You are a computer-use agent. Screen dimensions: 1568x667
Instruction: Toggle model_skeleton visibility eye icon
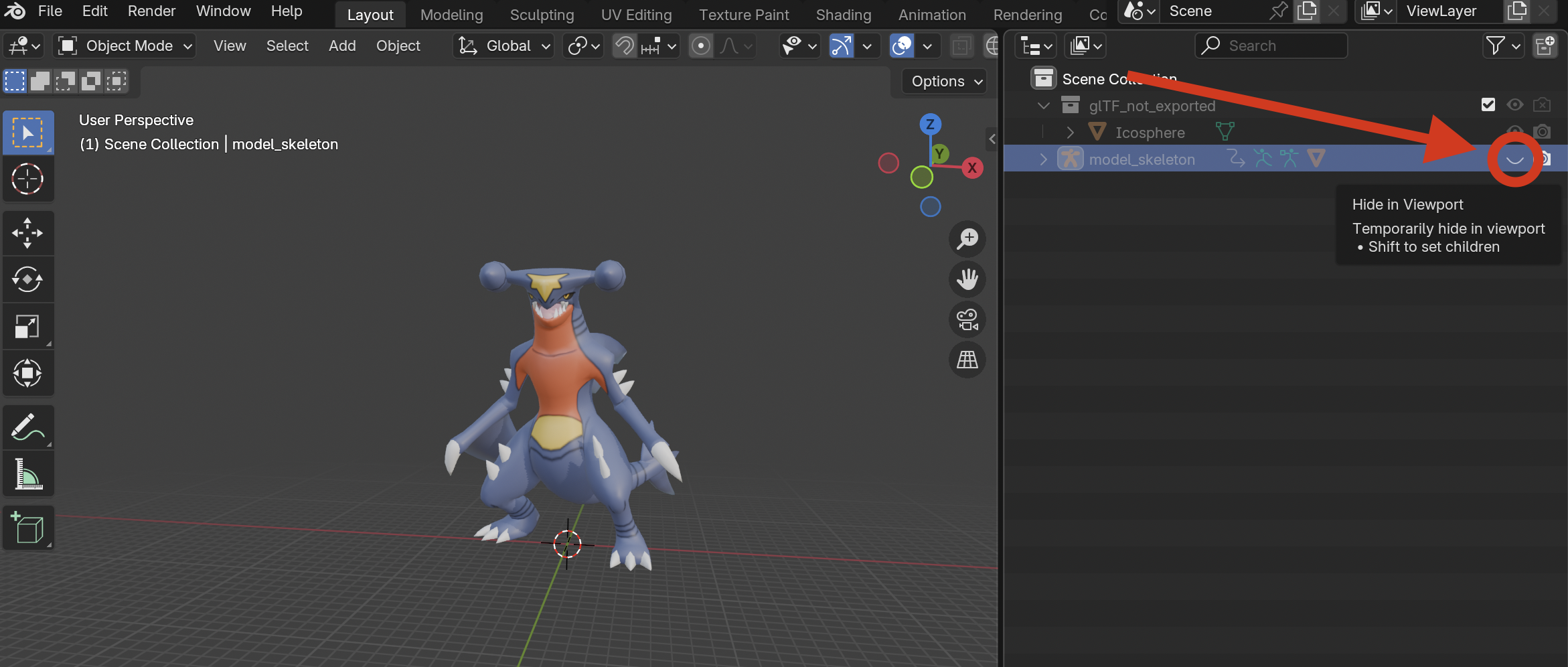1514,159
